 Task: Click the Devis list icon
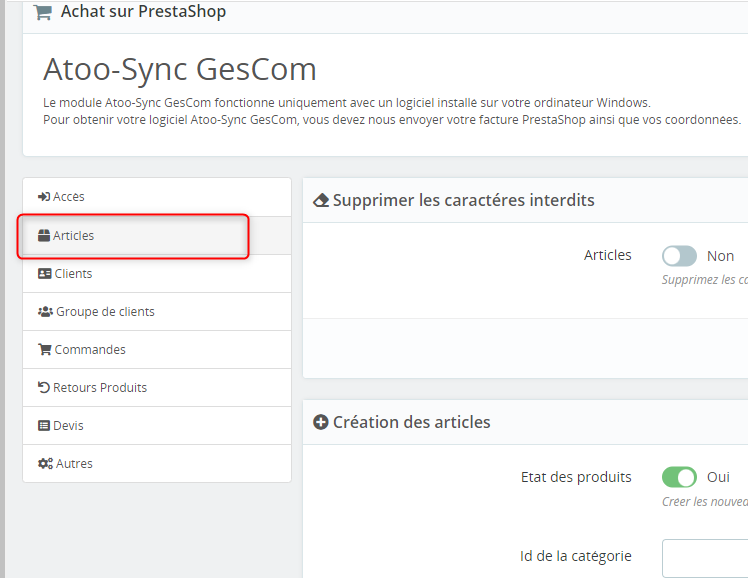pyautogui.click(x=44, y=426)
